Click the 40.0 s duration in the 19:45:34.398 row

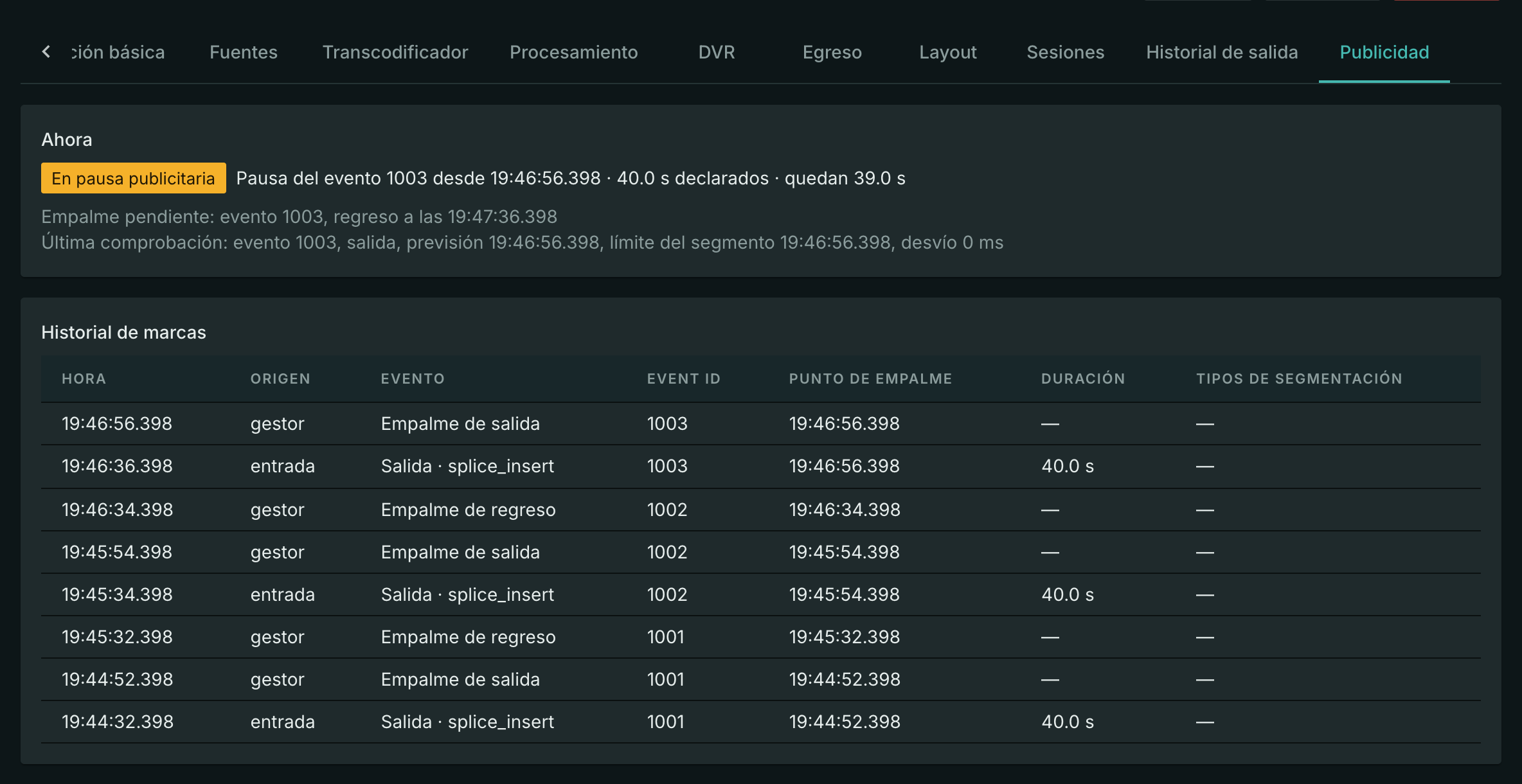coord(1068,594)
